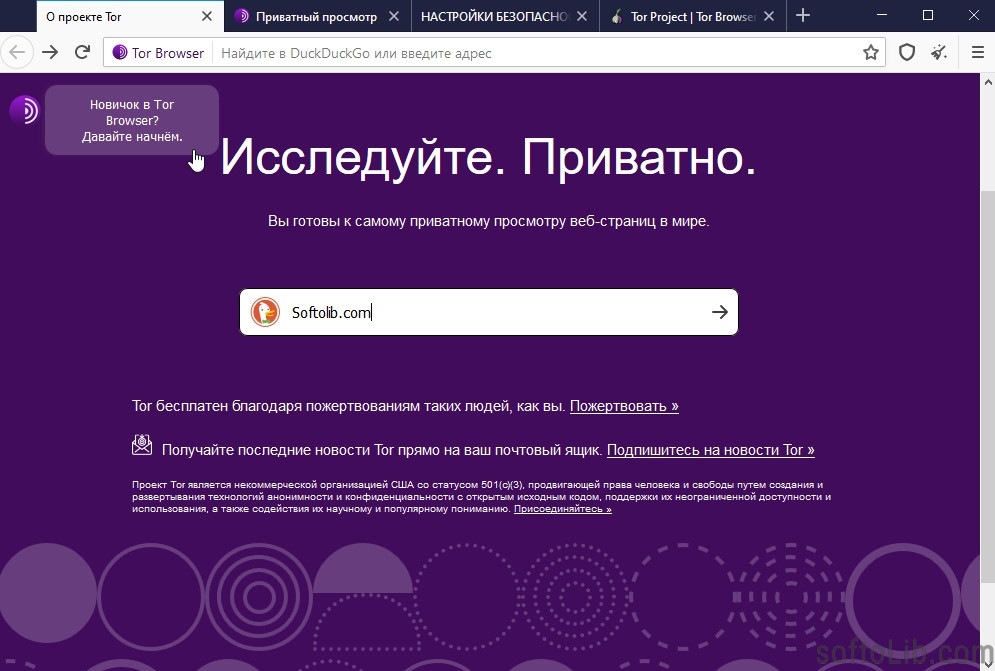Switch to the 'Tor Project | Tor Browser' tab

pos(693,17)
